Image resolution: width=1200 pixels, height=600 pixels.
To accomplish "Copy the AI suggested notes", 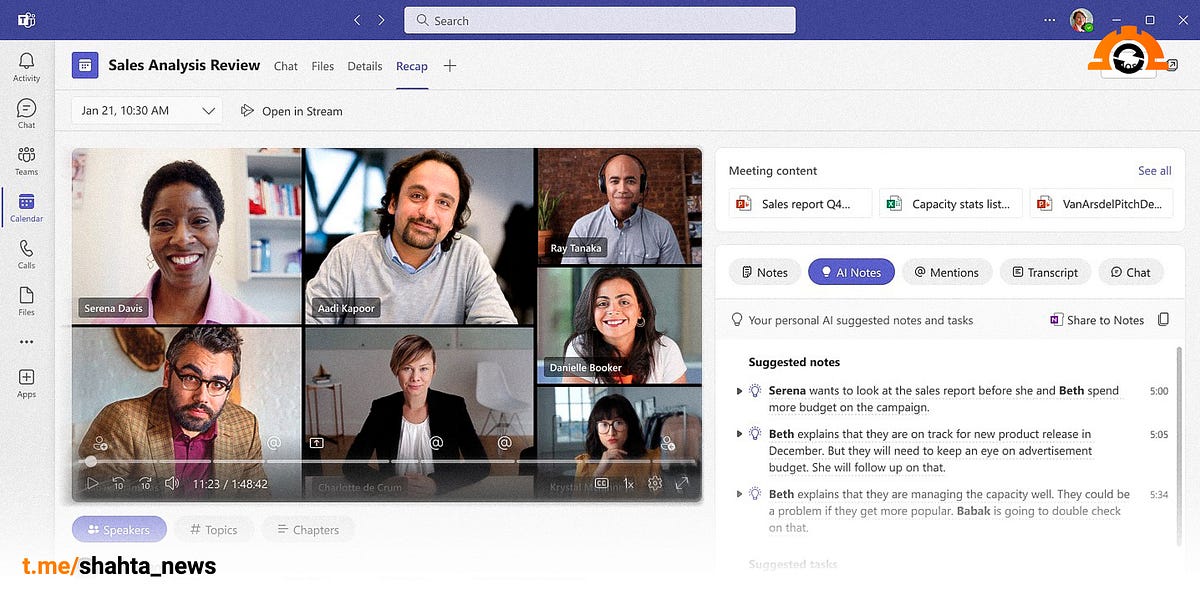I will [1163, 319].
